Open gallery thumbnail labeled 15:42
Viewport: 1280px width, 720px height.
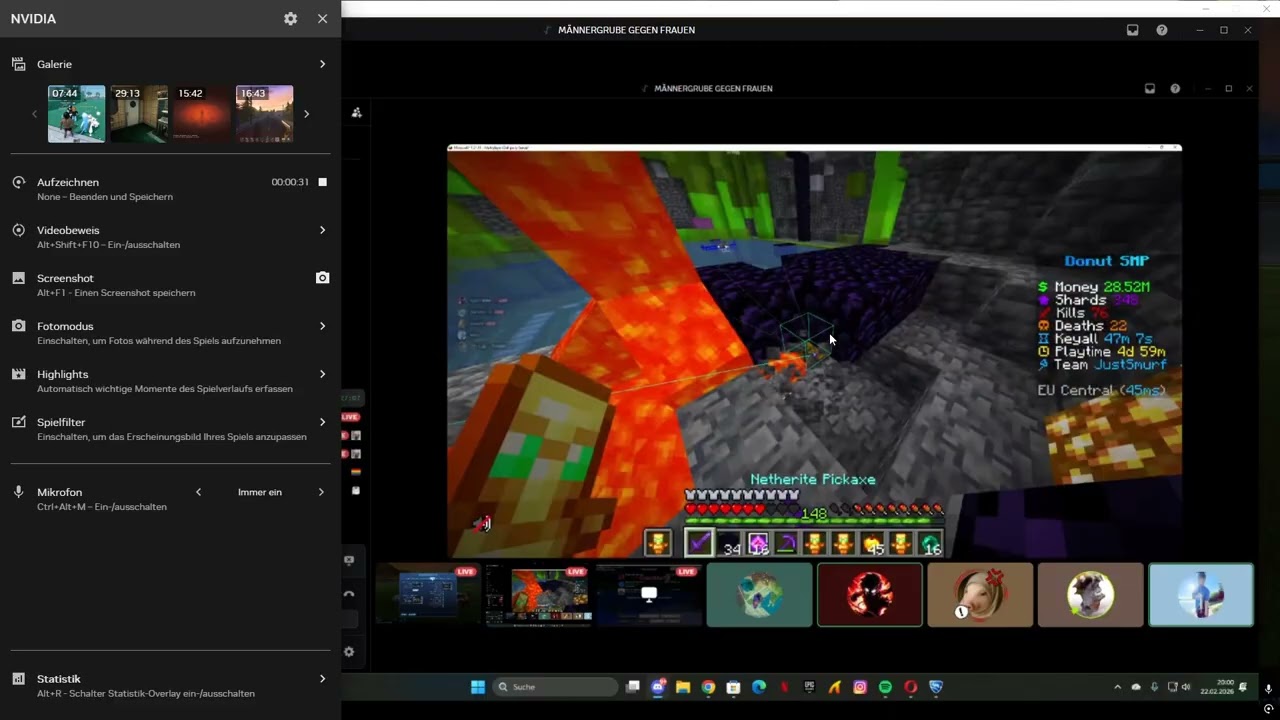pyautogui.click(x=202, y=114)
